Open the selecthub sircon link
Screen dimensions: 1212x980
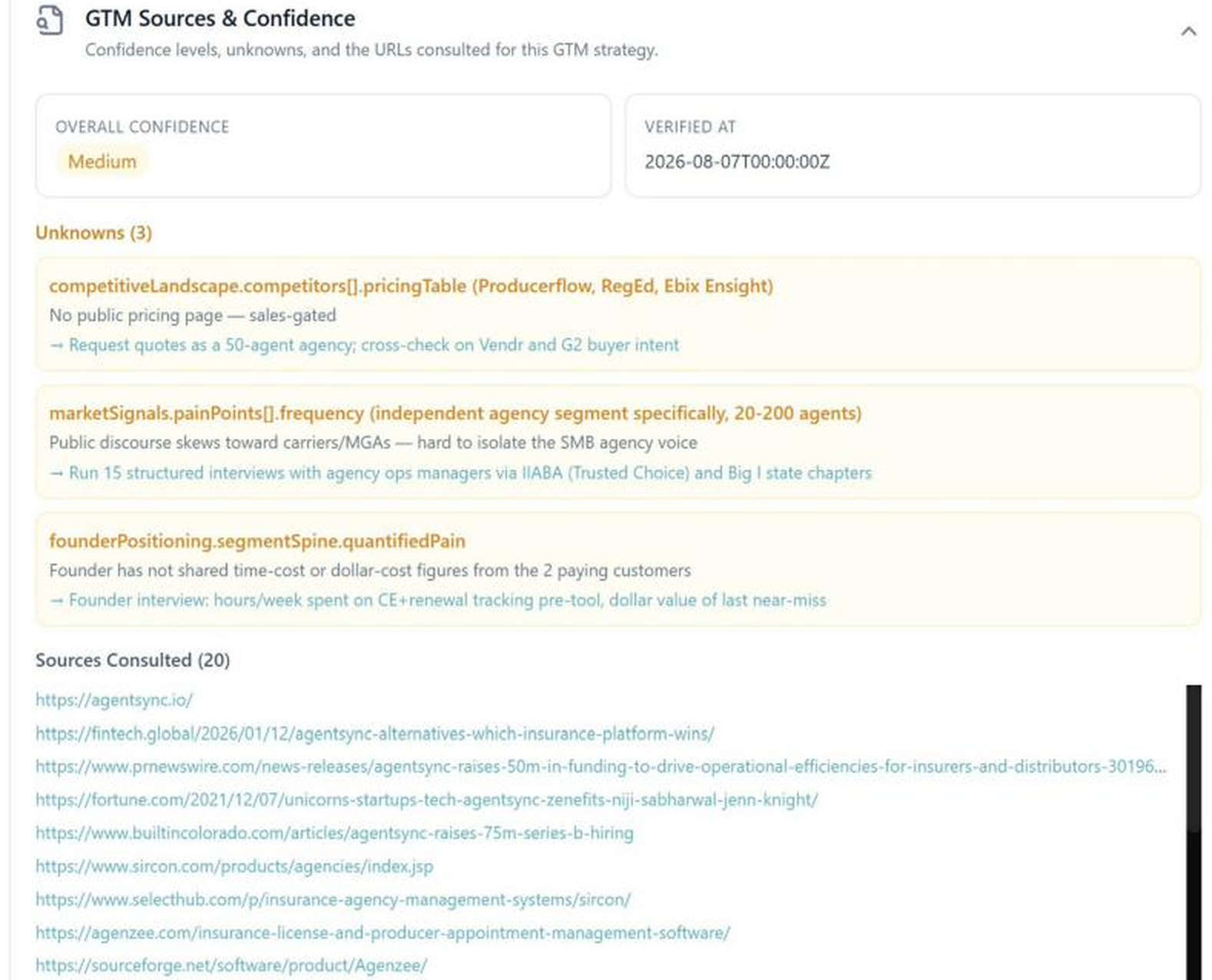pyautogui.click(x=333, y=899)
